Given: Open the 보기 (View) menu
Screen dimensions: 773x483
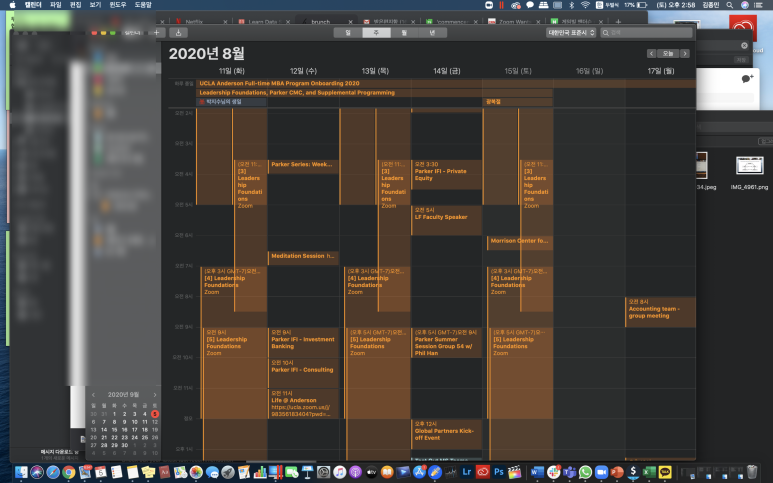Looking at the screenshot, I should click(95, 5).
